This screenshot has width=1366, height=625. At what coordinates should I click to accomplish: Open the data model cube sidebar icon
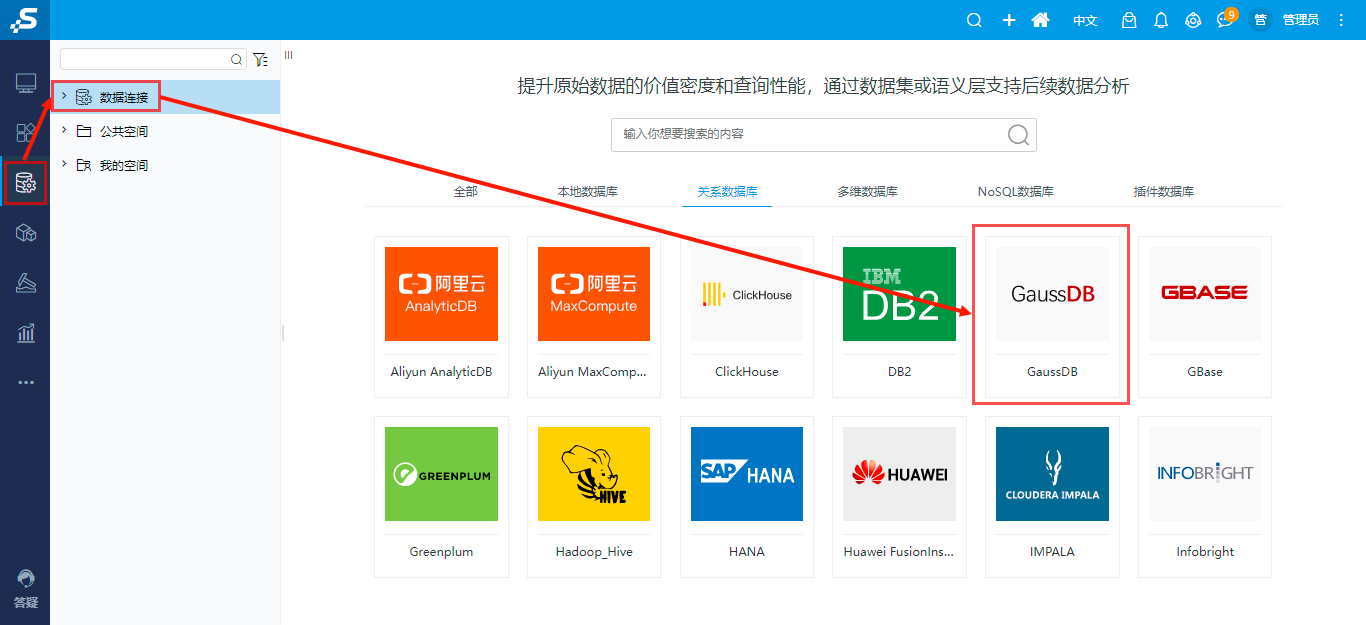pyautogui.click(x=26, y=233)
